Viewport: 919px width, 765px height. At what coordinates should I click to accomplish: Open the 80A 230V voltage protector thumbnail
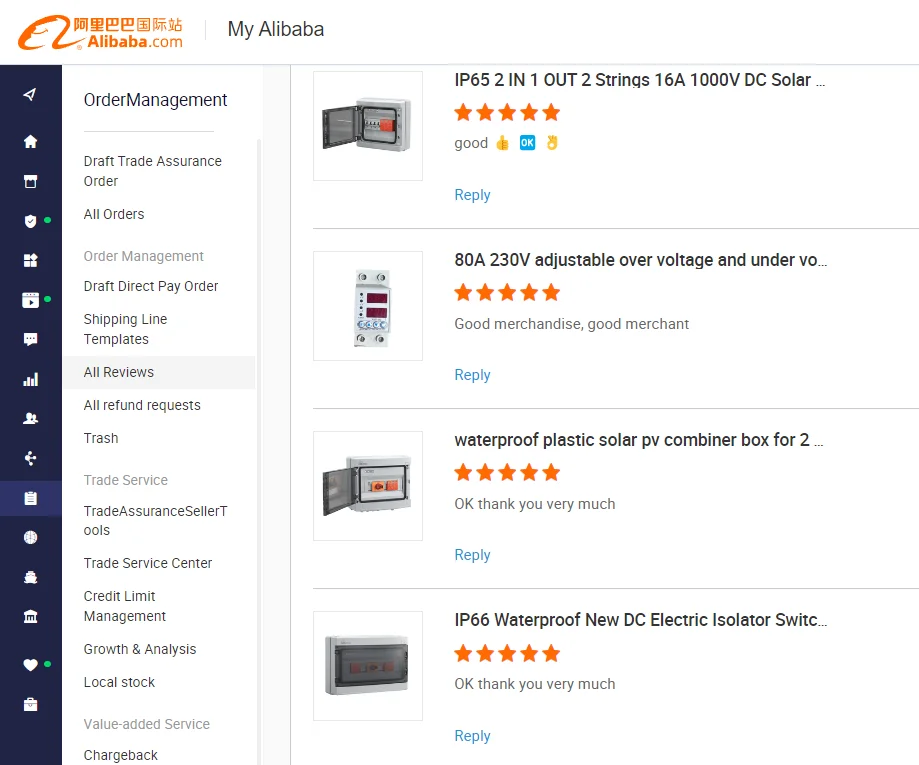368,306
